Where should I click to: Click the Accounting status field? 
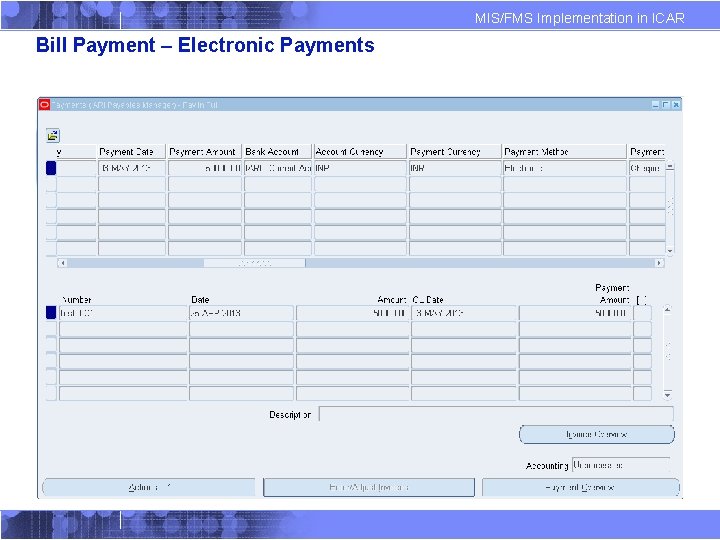621,465
